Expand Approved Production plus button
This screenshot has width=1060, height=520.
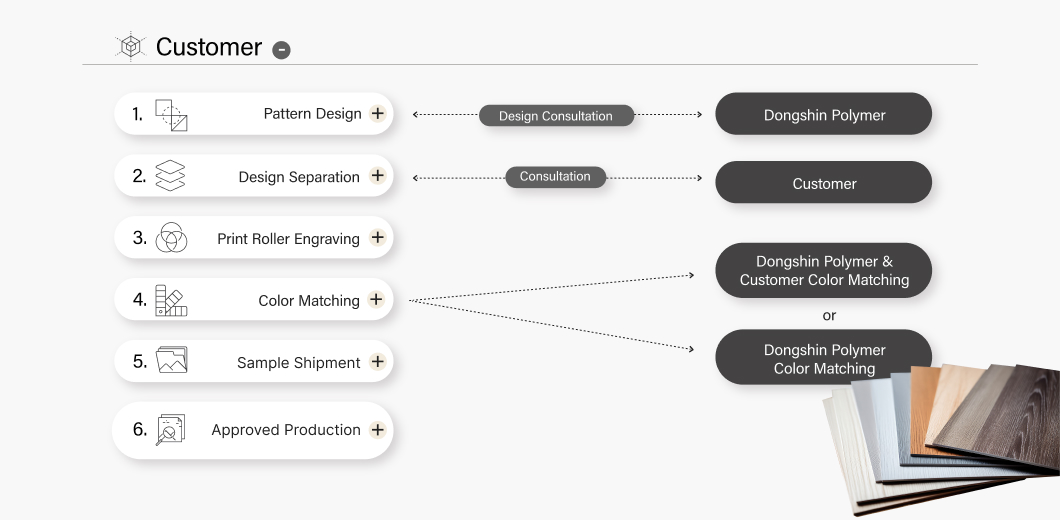click(x=377, y=430)
